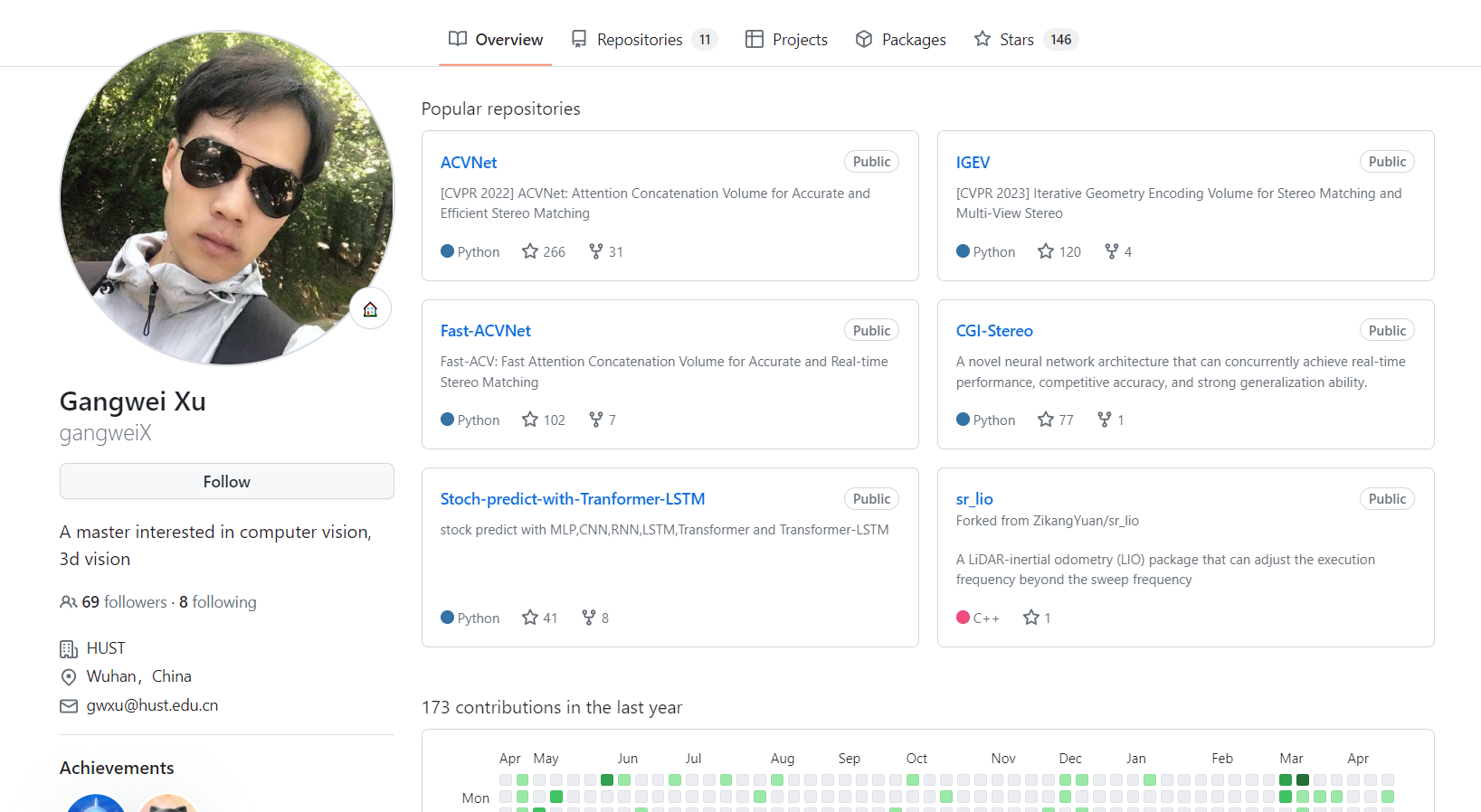Click the Popular repositories heading
1481x812 pixels.
pyautogui.click(x=501, y=109)
